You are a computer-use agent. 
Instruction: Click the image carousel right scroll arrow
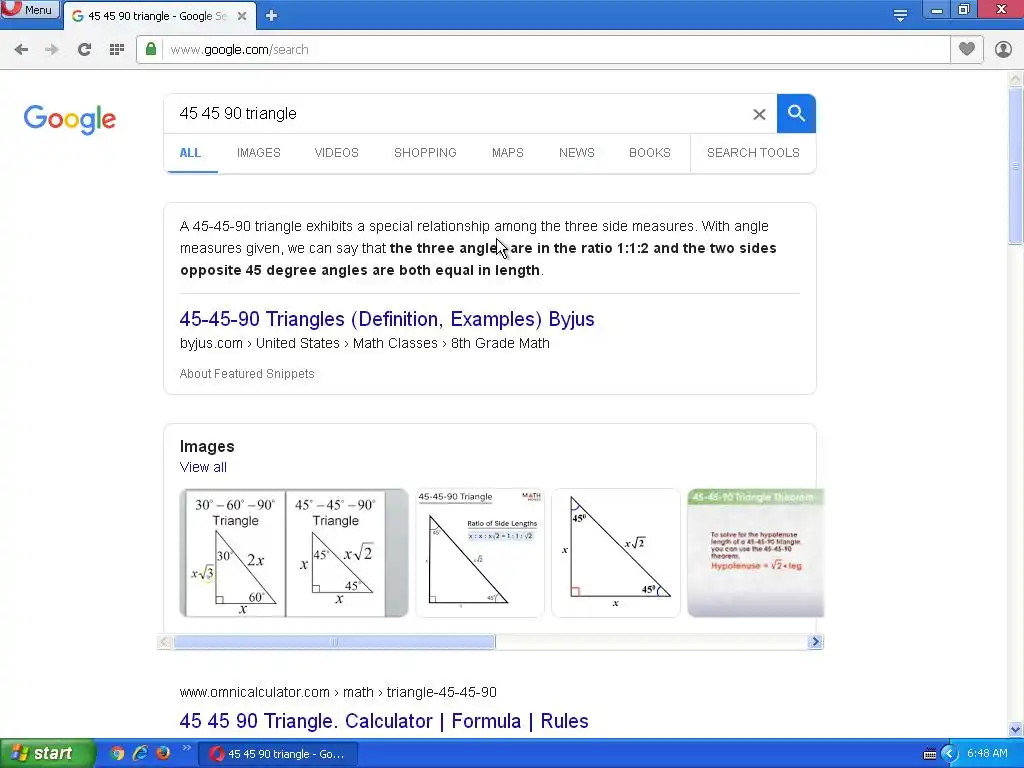tap(815, 642)
